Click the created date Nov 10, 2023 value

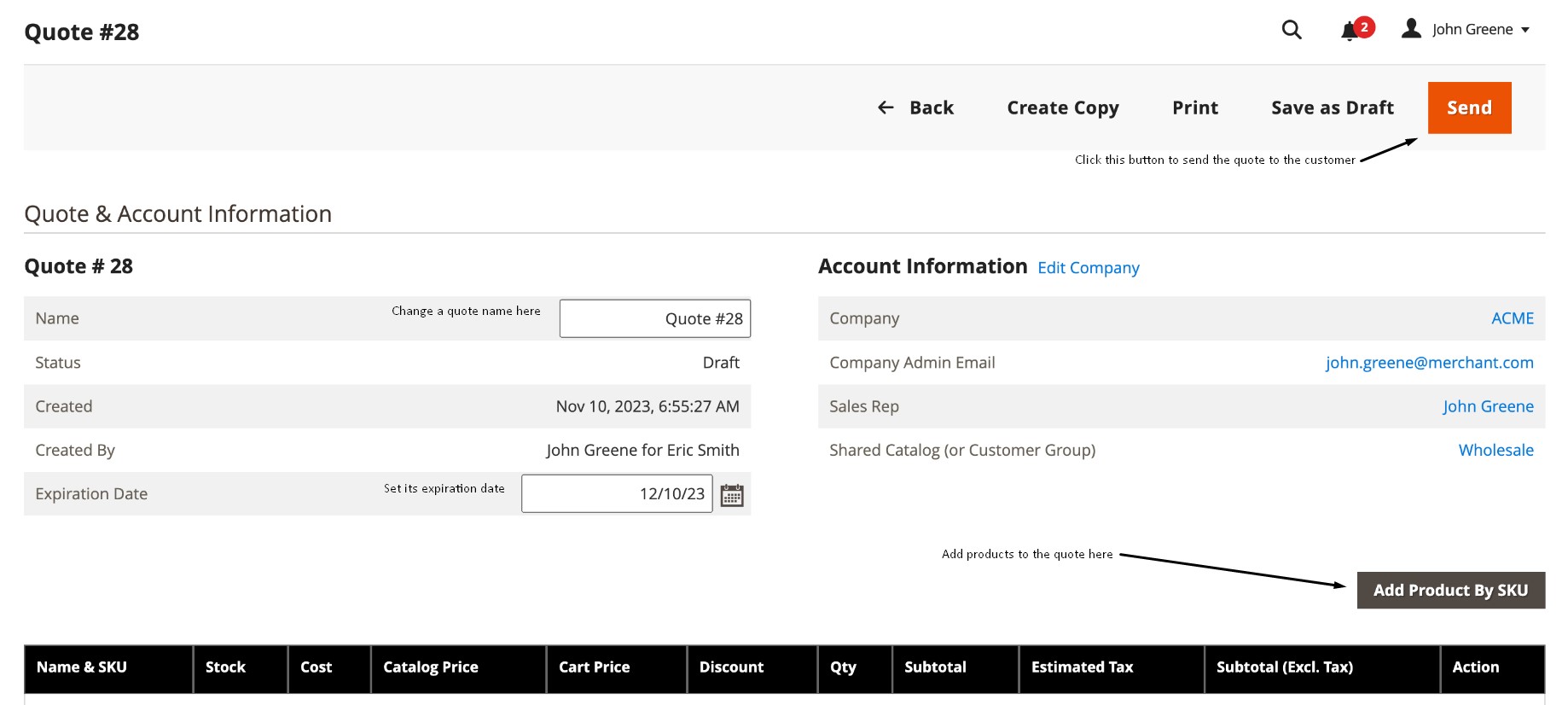(x=648, y=406)
